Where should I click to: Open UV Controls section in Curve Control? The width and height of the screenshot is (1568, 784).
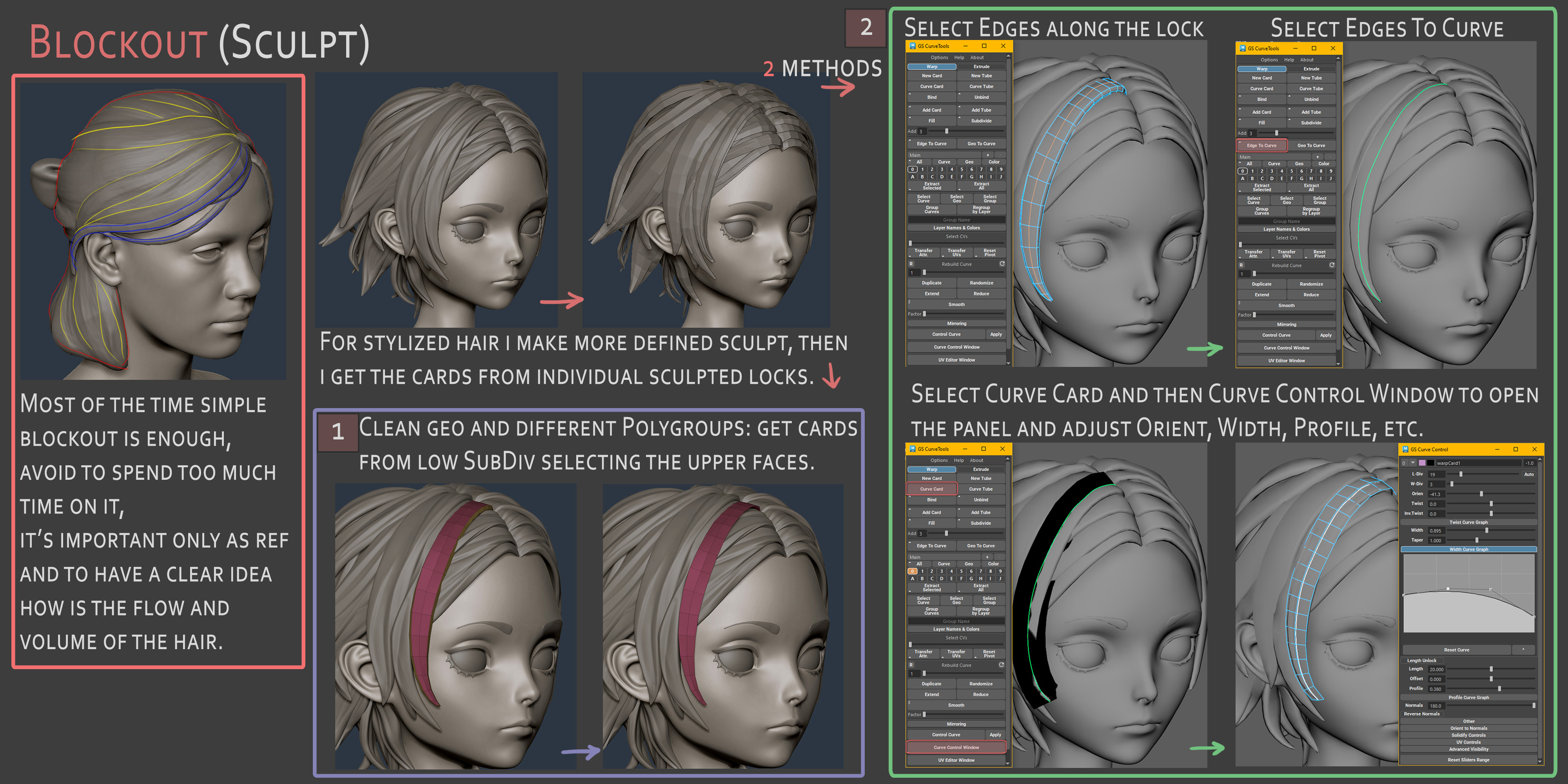(1469, 742)
